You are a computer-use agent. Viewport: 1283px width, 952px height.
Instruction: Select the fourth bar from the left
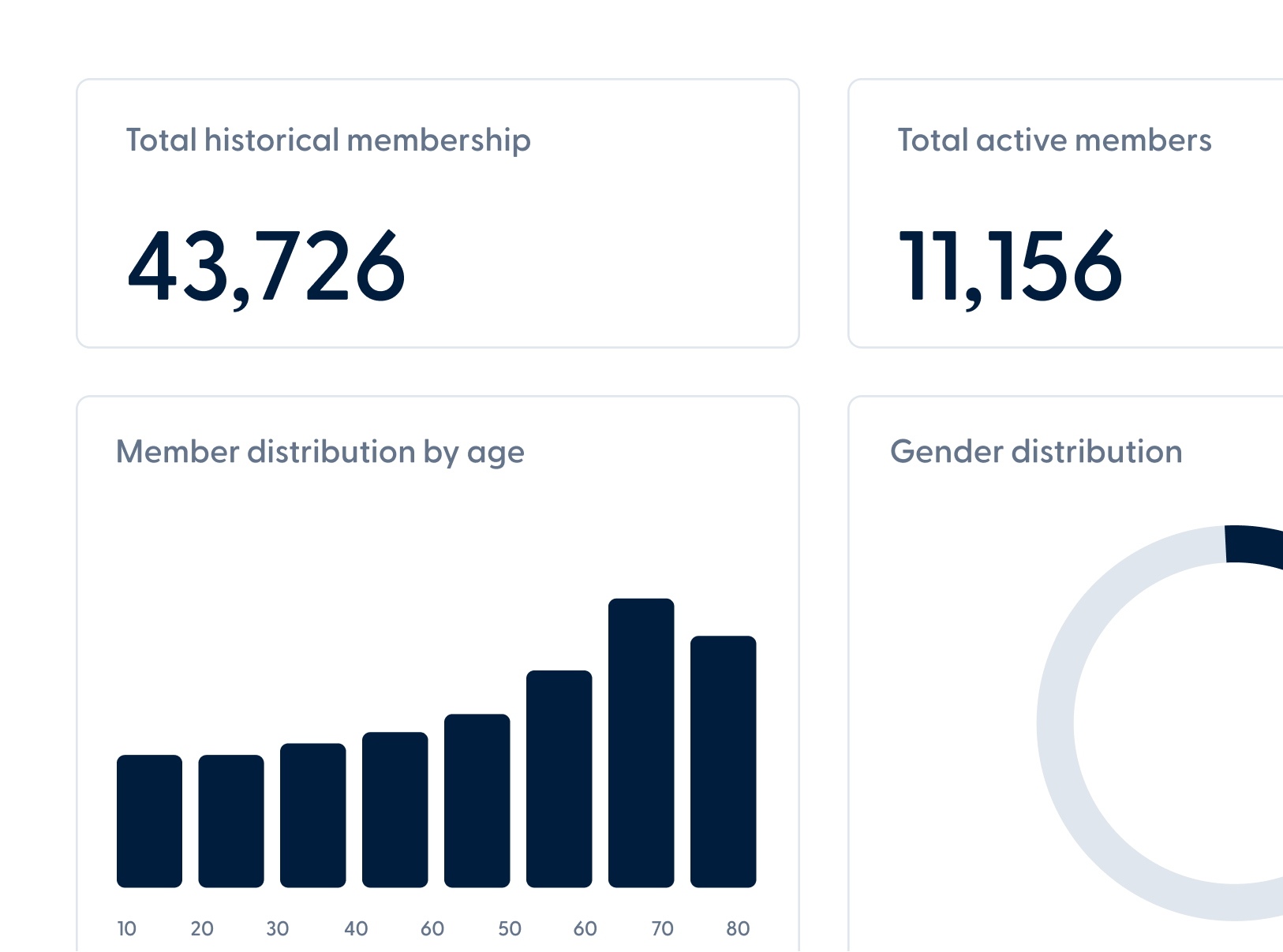395,809
